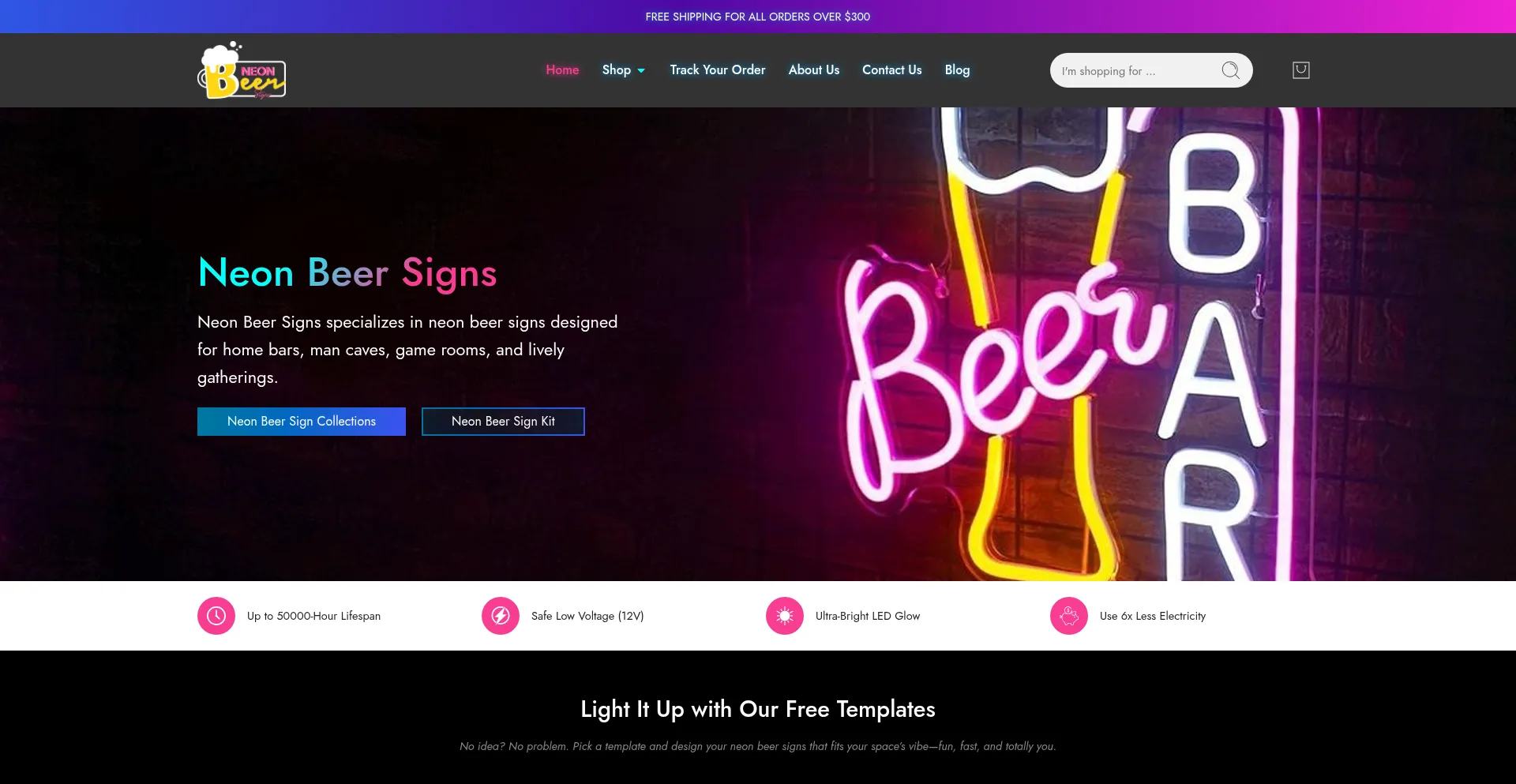The width and height of the screenshot is (1516, 784).
Task: Click Neon Beer Sign Collections button
Action: click(x=302, y=422)
